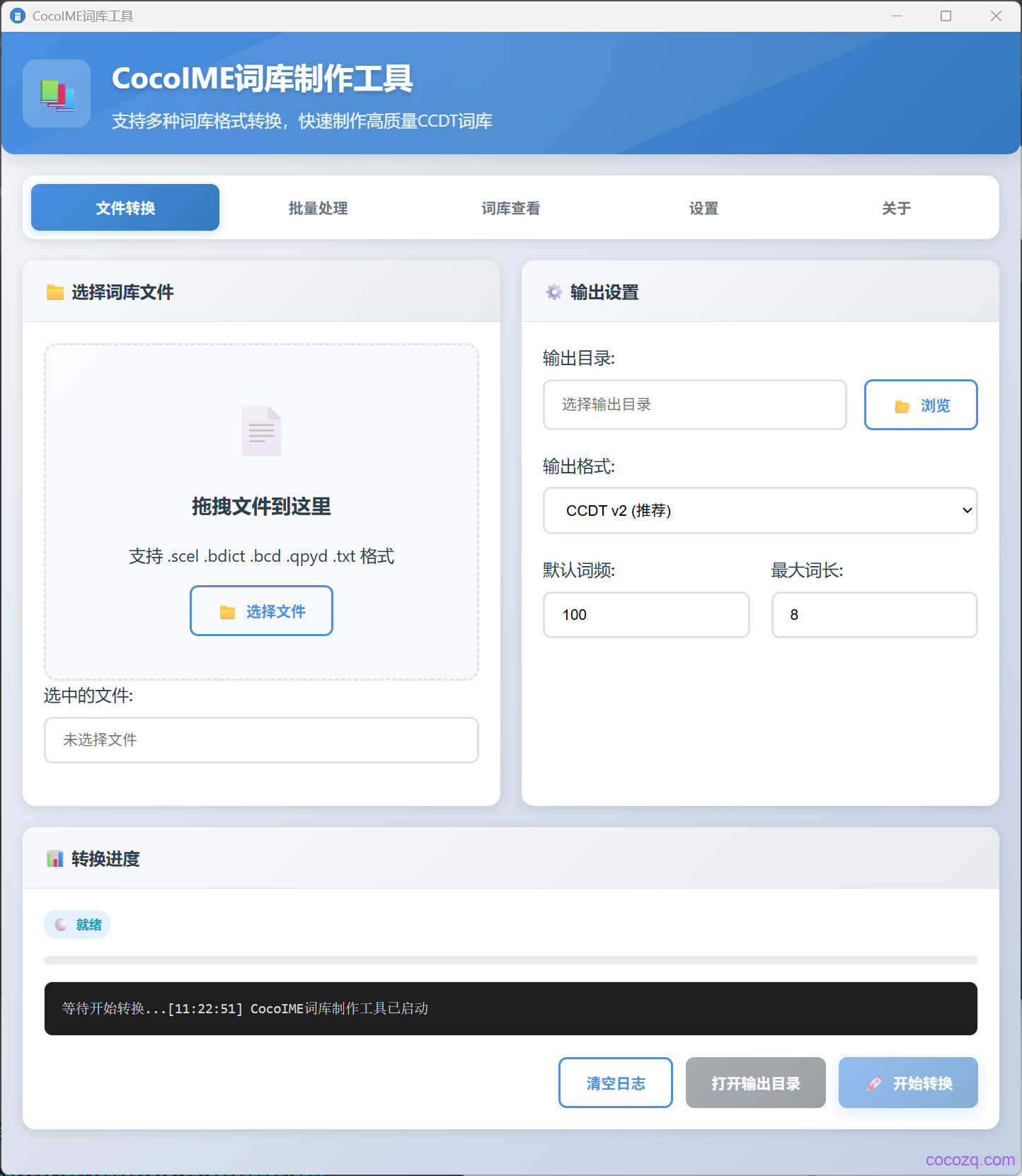1022x1176 pixels.
Task: Click the conversion progress bar
Action: pyautogui.click(x=510, y=960)
